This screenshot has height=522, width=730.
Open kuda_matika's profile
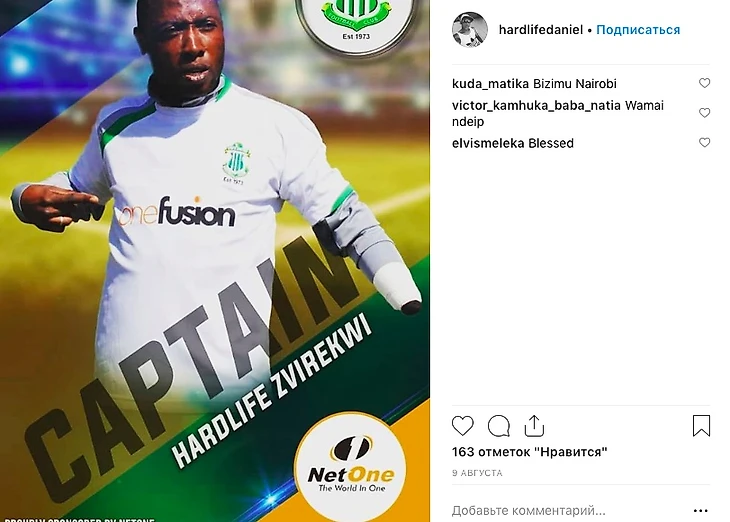[x=490, y=84]
